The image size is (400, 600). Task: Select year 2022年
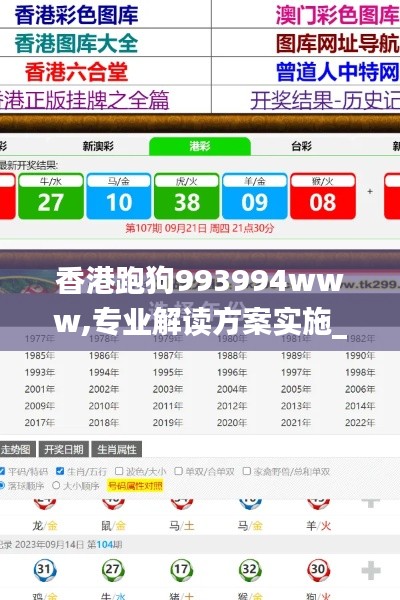pyautogui.click(x=360, y=423)
